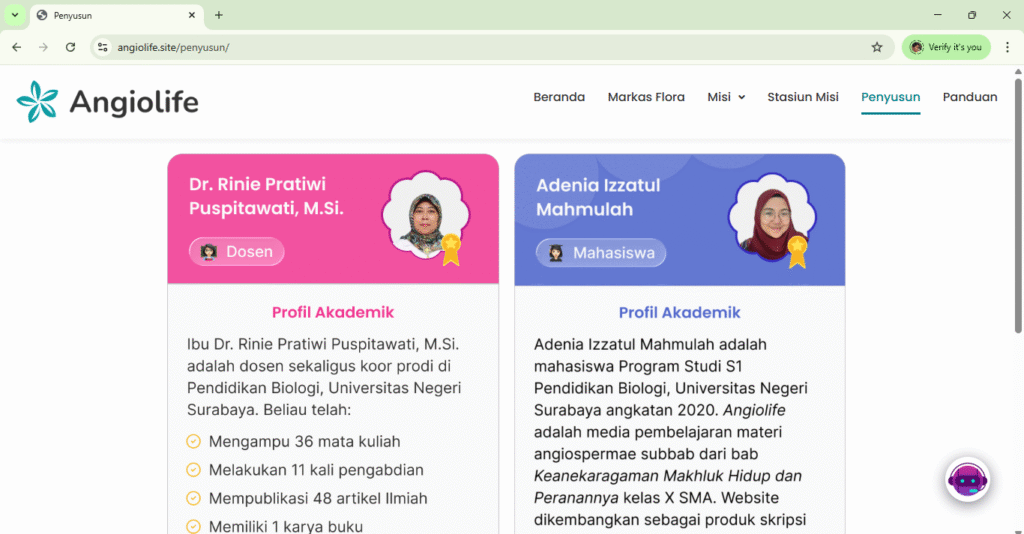1024x534 pixels.
Task: Open the chatbot robot assistant icon
Action: 967,480
